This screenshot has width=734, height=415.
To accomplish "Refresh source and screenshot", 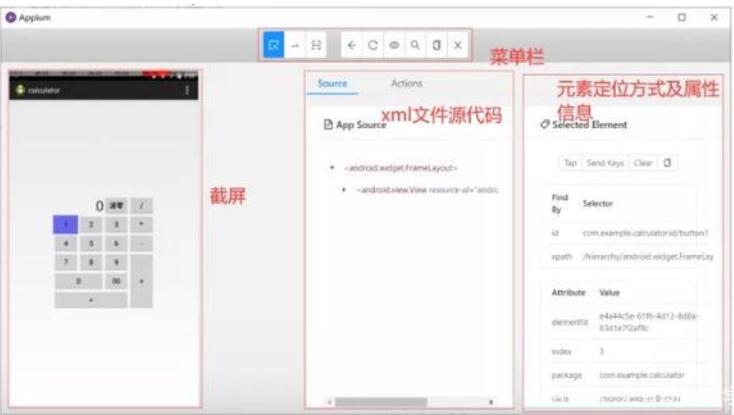I will [373, 45].
